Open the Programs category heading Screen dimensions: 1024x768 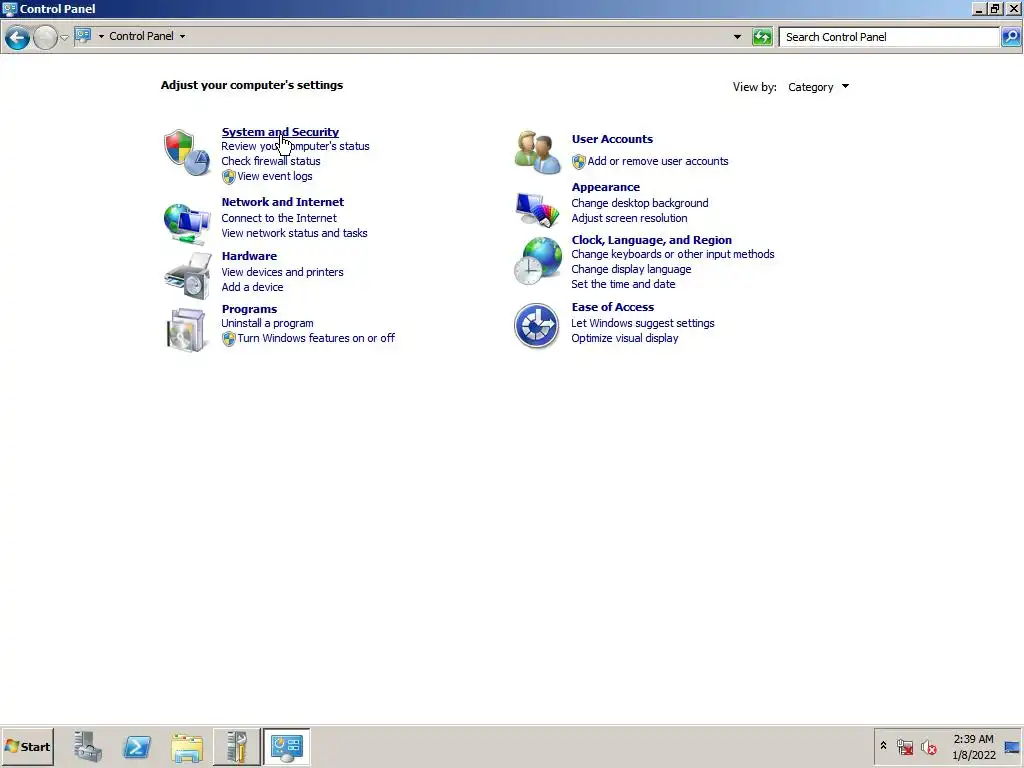[x=249, y=309]
